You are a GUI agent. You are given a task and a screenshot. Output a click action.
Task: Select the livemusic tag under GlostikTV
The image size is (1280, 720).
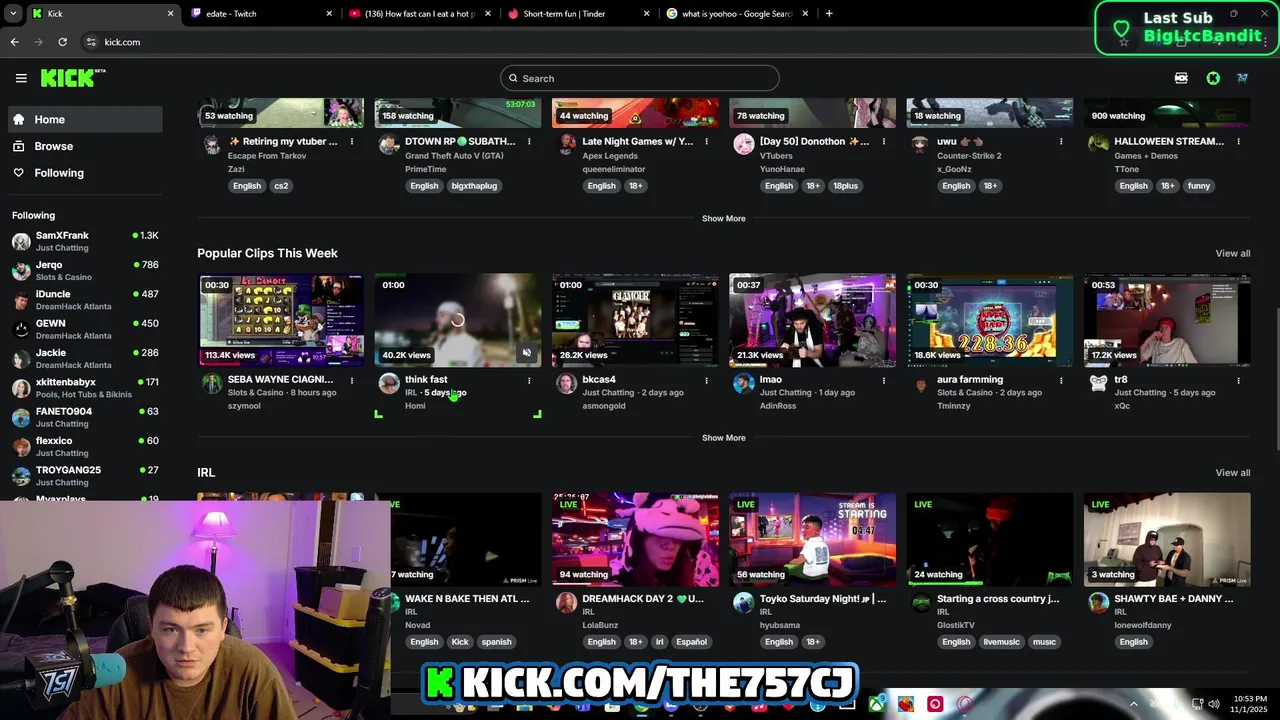(1001, 642)
